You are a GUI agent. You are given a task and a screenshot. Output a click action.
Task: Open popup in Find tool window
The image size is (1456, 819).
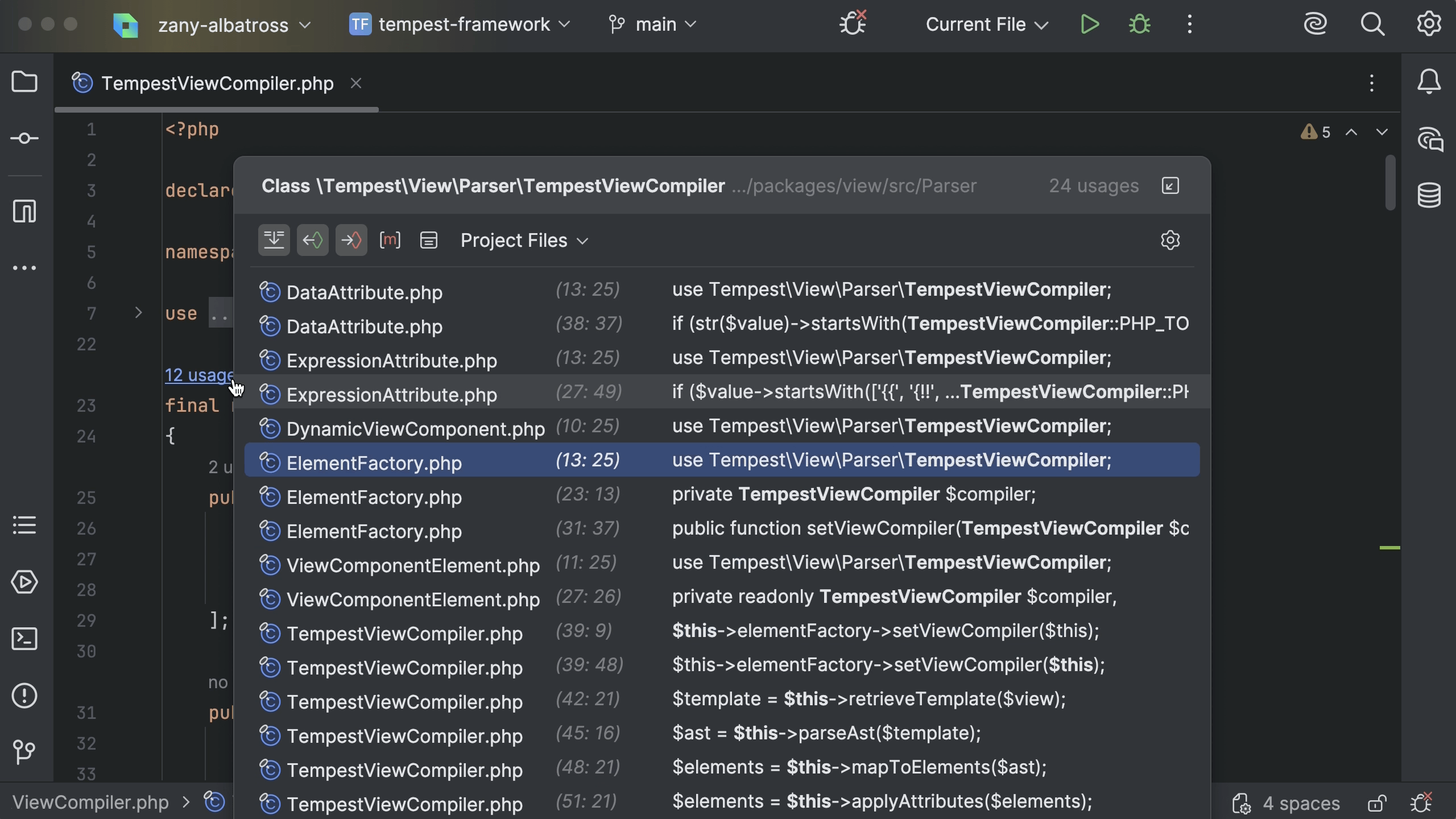(1170, 186)
